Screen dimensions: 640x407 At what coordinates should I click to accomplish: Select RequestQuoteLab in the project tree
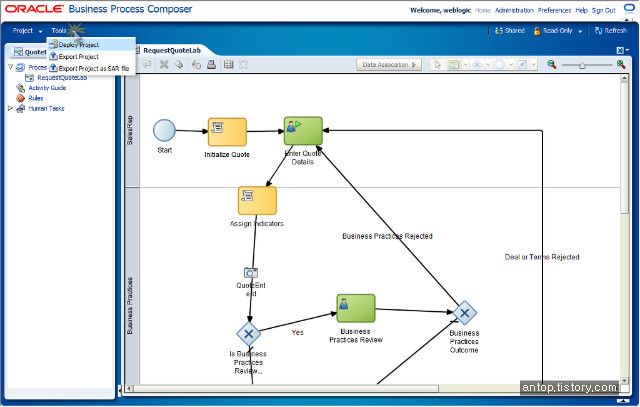pyautogui.click(x=62, y=78)
